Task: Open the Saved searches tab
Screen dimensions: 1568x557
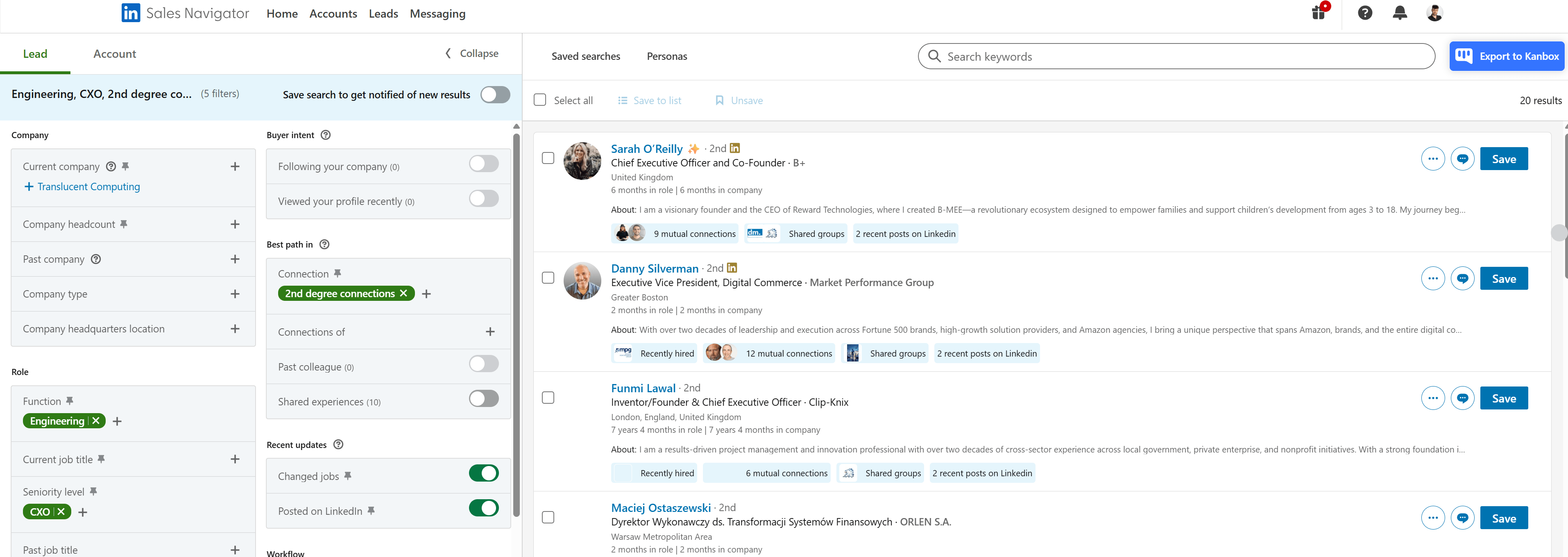Action: click(x=586, y=56)
